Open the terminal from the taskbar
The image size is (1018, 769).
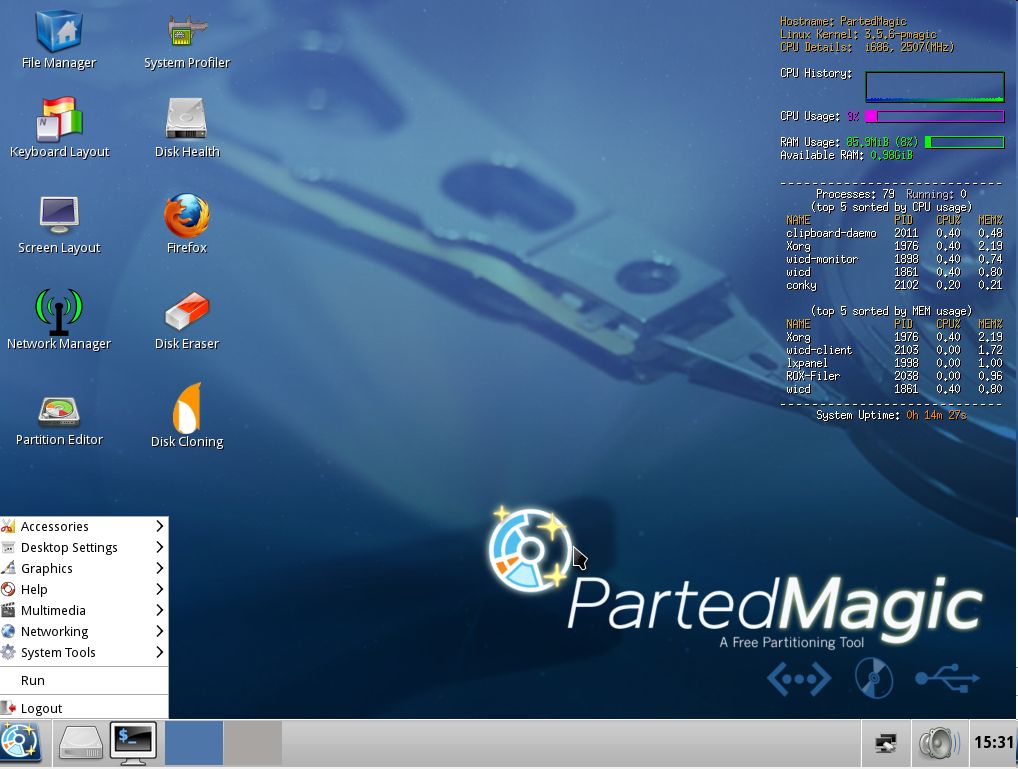click(133, 742)
